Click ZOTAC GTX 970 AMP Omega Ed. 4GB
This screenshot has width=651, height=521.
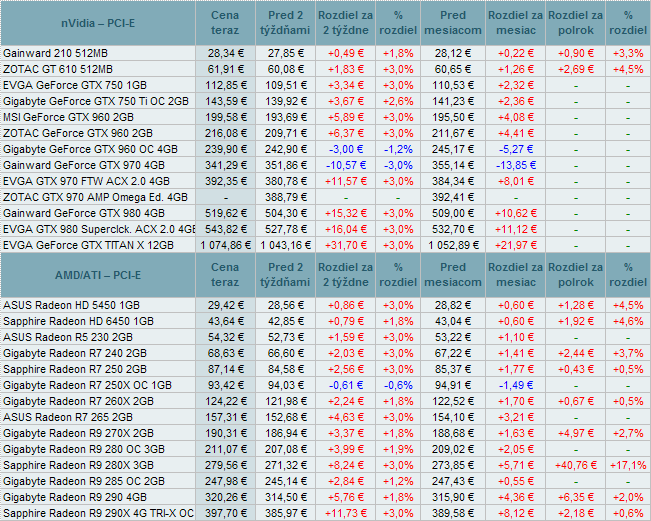(95, 197)
